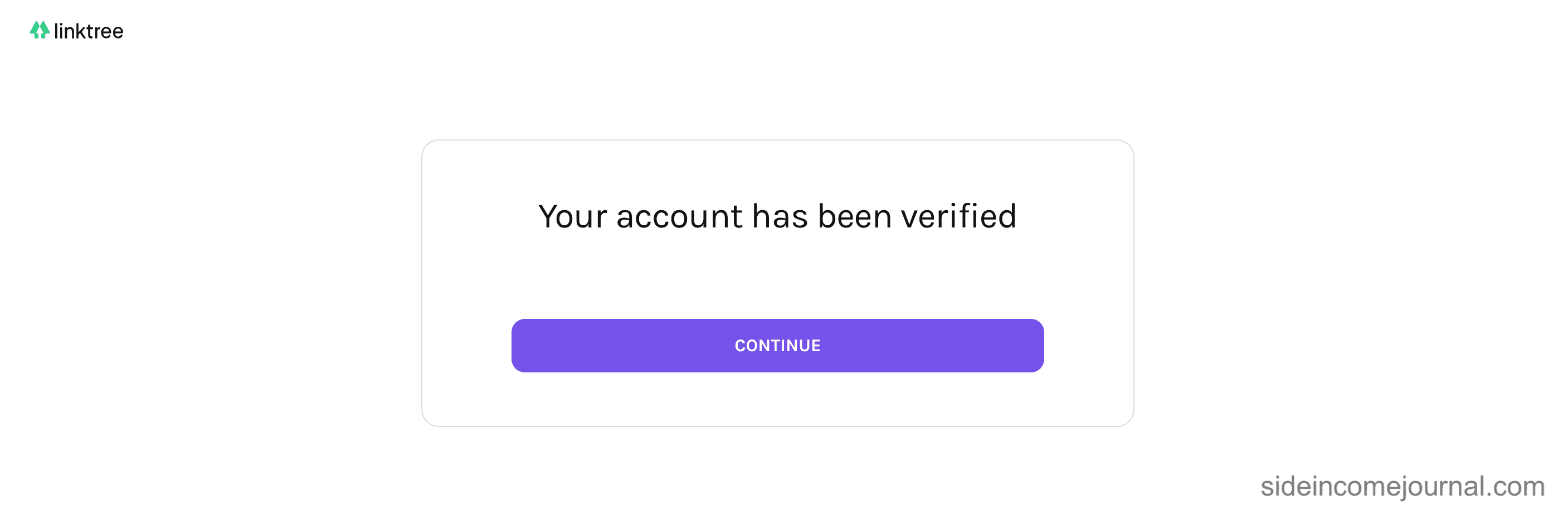
Task: Click the purple CONTINUE button
Action: click(777, 345)
